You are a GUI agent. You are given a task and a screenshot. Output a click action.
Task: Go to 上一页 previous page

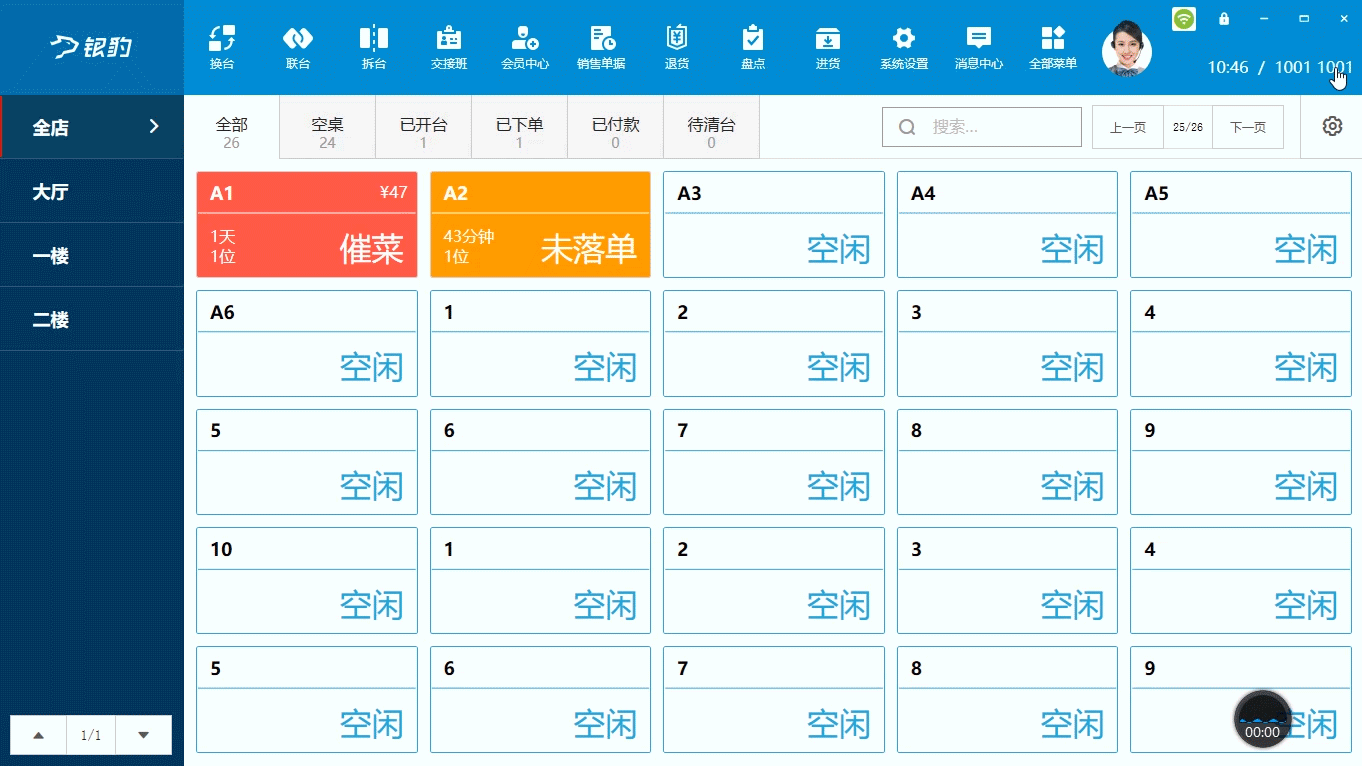pyautogui.click(x=1128, y=127)
